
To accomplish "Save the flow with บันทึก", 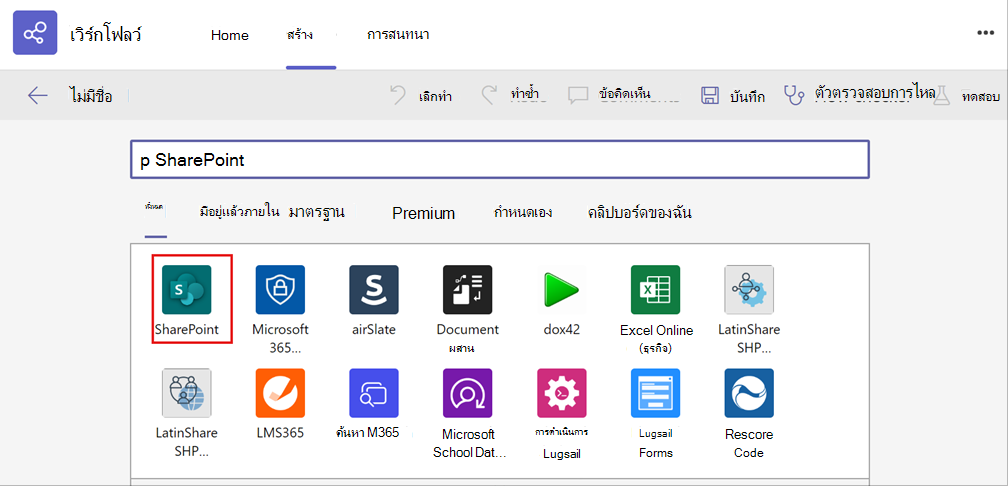I will (x=733, y=96).
